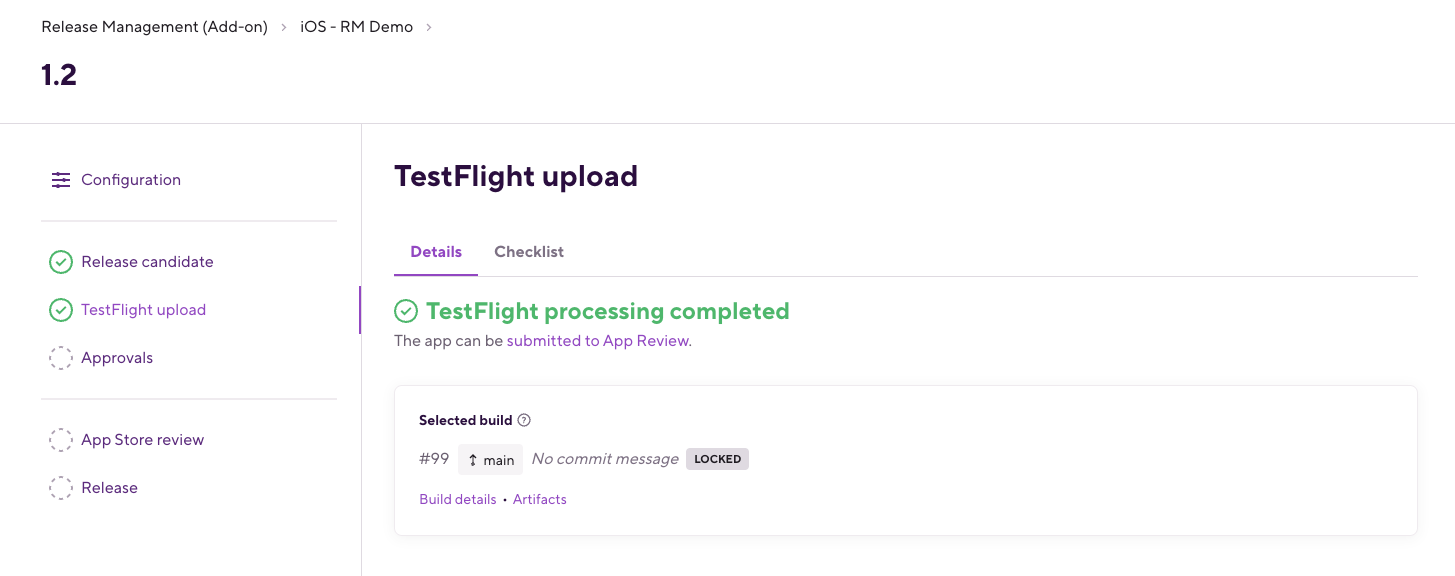Screen dimensions: 1455x576
Task: Navigate to Release Management Add-on breadcrumb
Action: coord(154,27)
